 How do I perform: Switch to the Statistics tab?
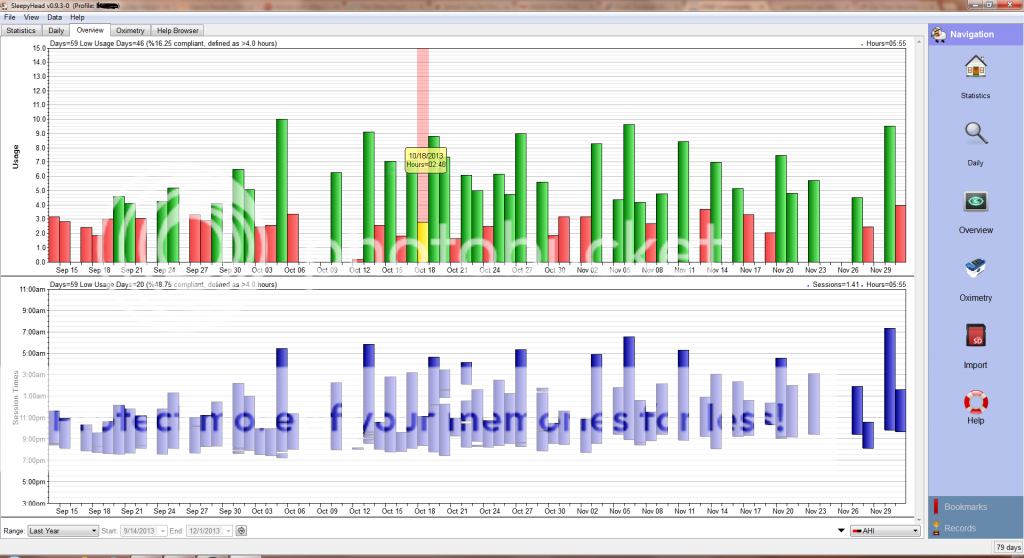pyautogui.click(x=21, y=31)
